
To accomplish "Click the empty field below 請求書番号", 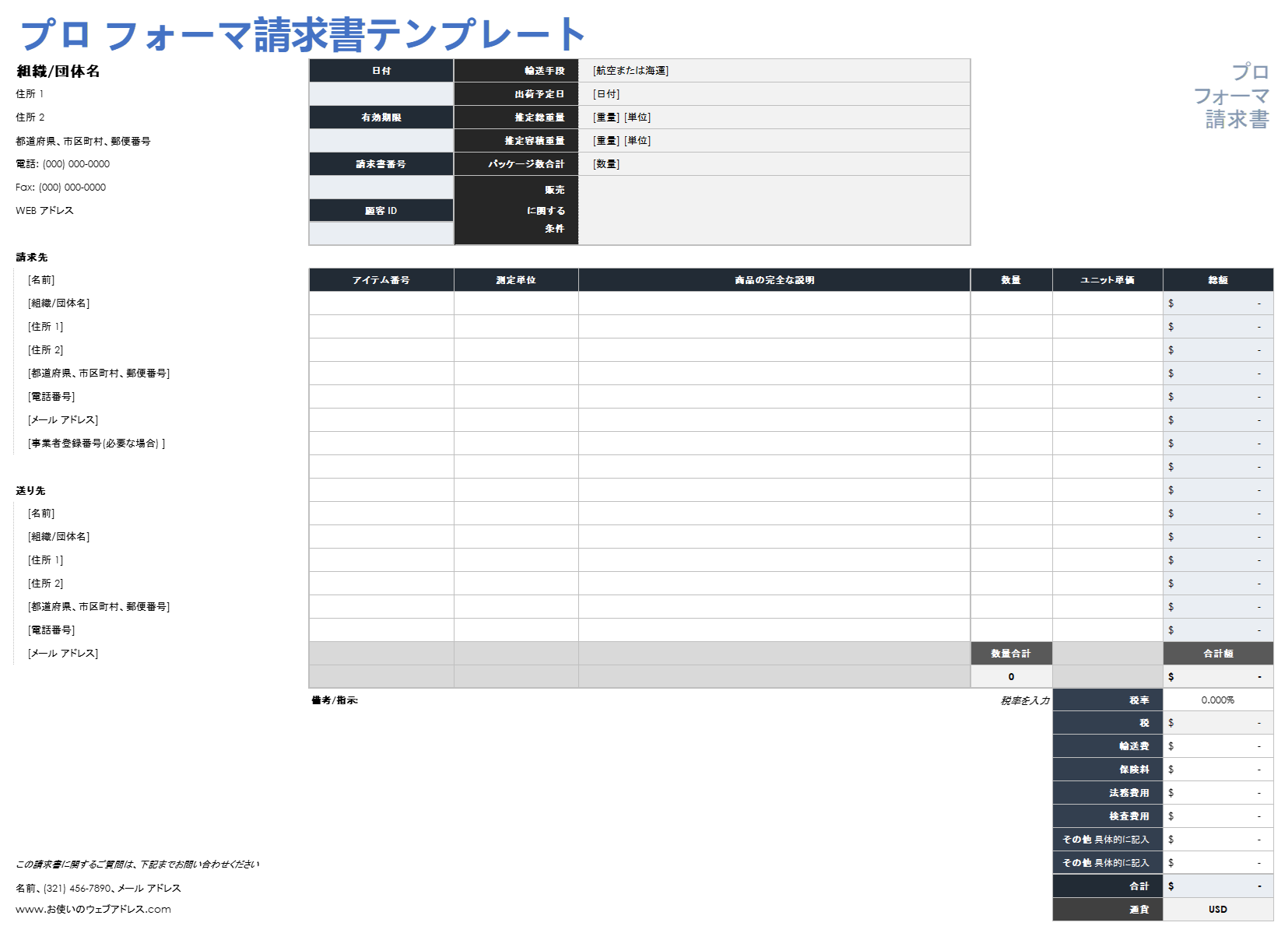I will [381, 187].
